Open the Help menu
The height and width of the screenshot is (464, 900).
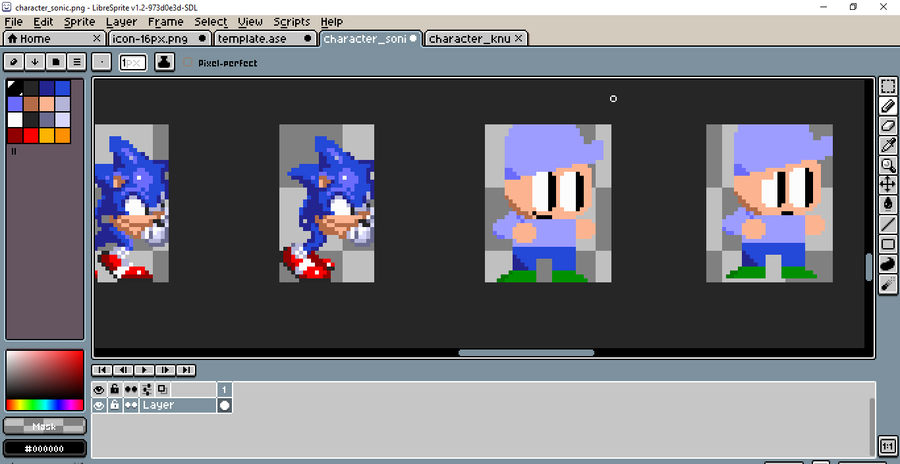(x=332, y=22)
